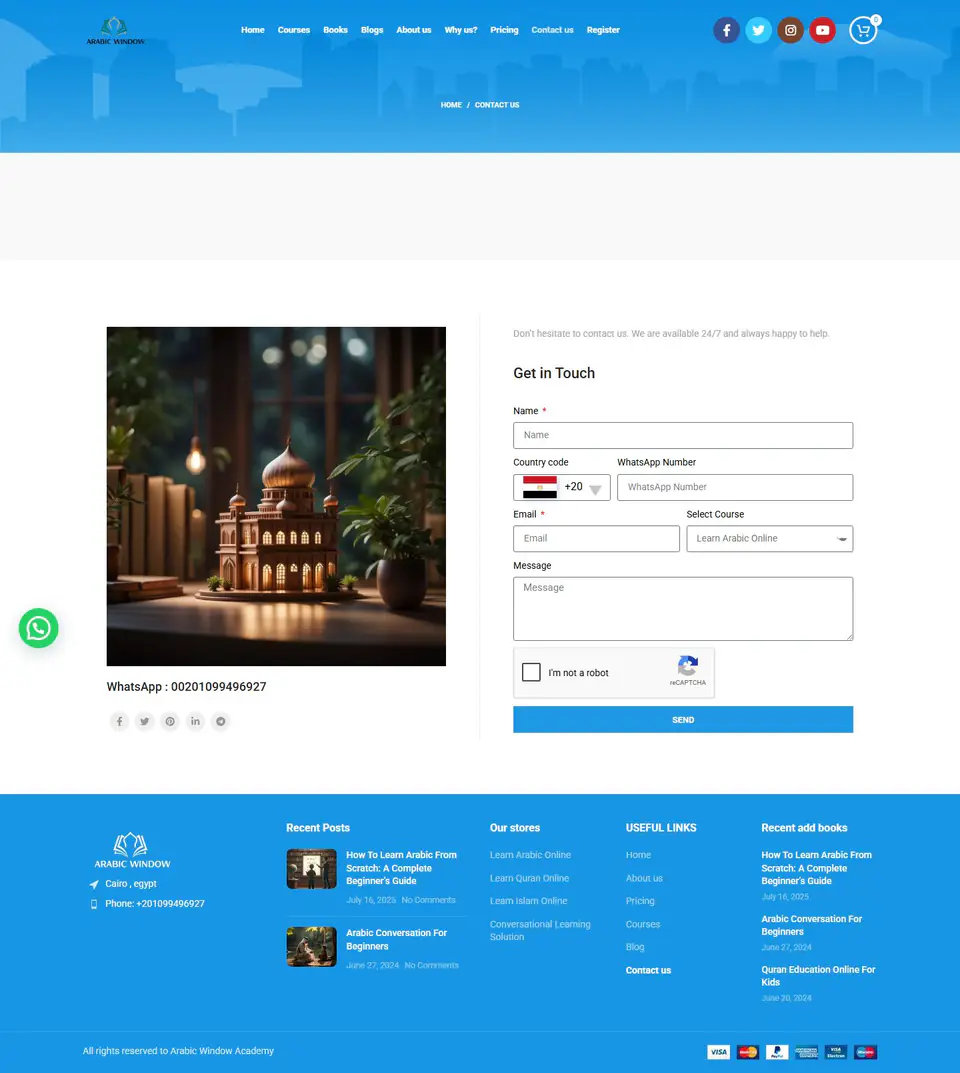Open Books in the top menu
The width and height of the screenshot is (960, 1073).
[335, 30]
